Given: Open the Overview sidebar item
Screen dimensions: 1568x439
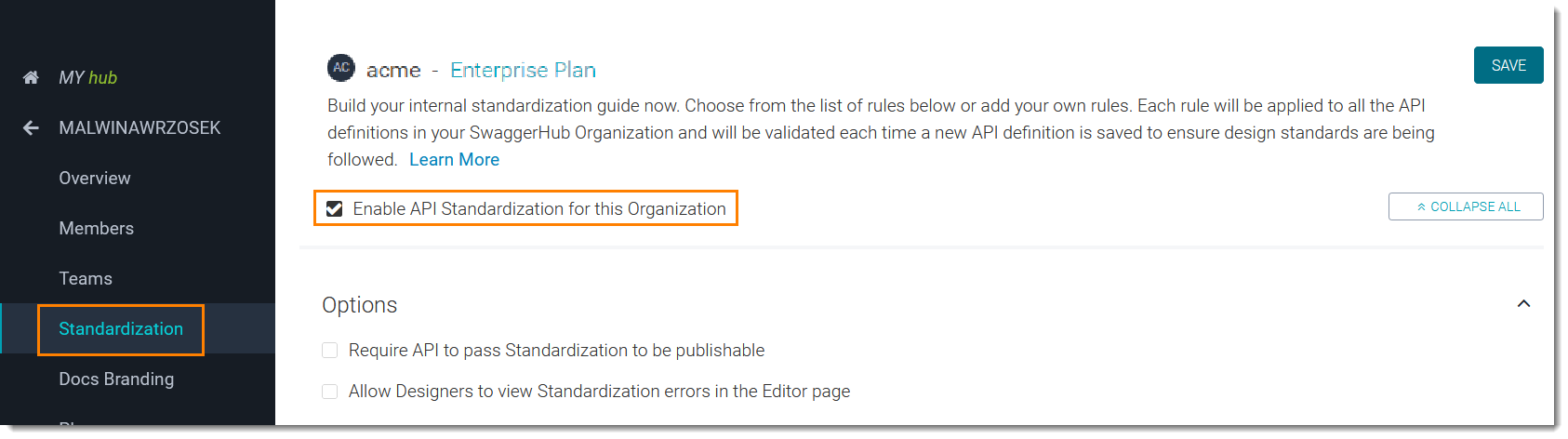Looking at the screenshot, I should click(x=95, y=179).
